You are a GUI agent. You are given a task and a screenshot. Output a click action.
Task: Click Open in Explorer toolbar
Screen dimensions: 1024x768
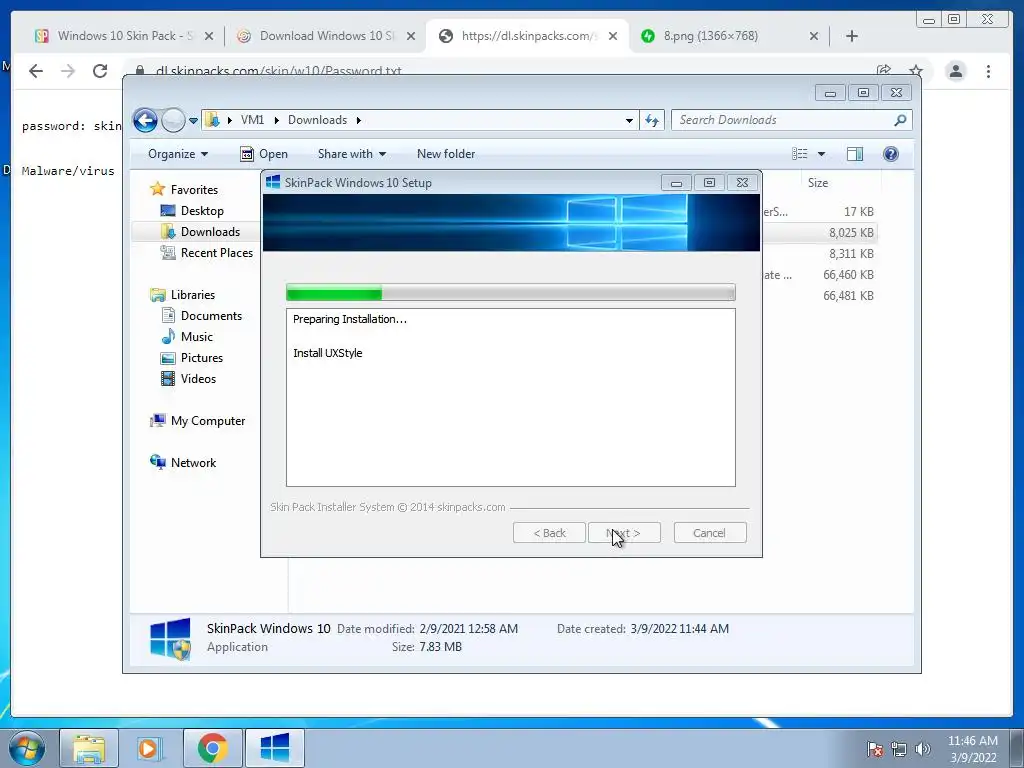tap(264, 154)
